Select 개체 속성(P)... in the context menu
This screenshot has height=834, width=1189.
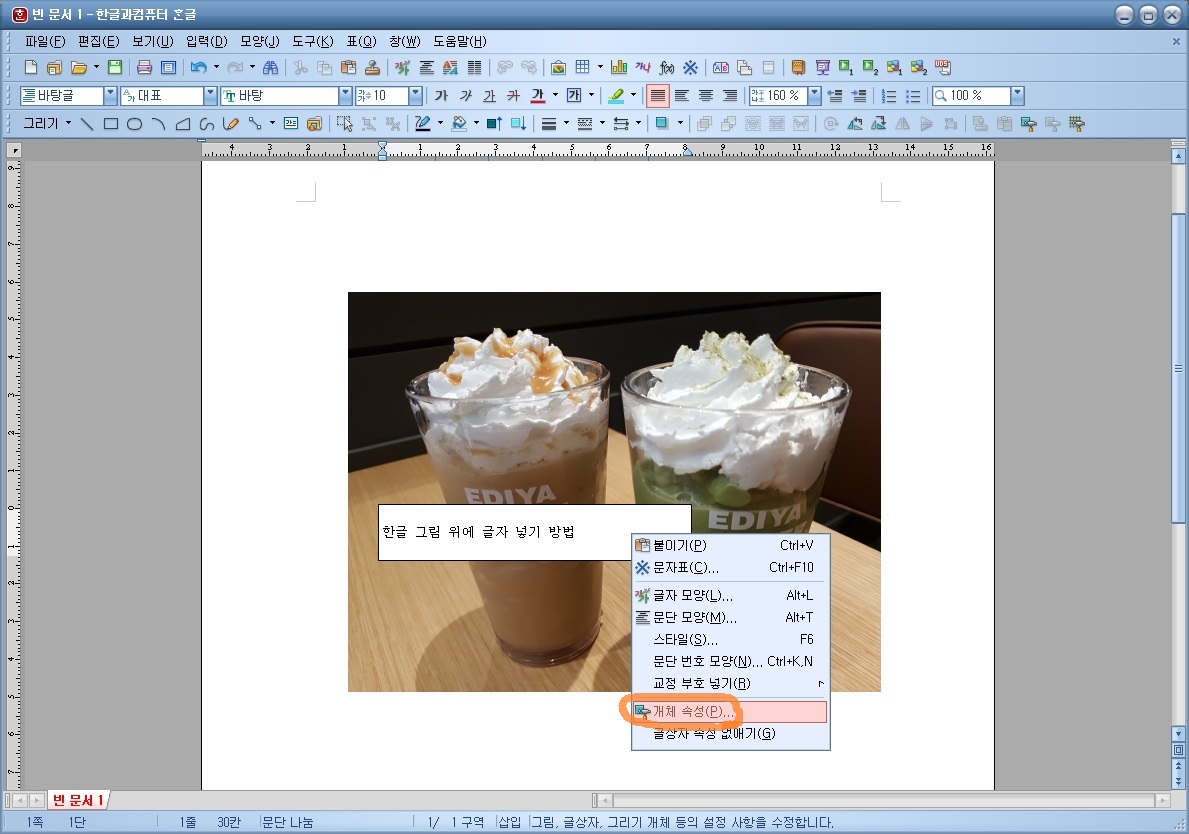point(730,712)
